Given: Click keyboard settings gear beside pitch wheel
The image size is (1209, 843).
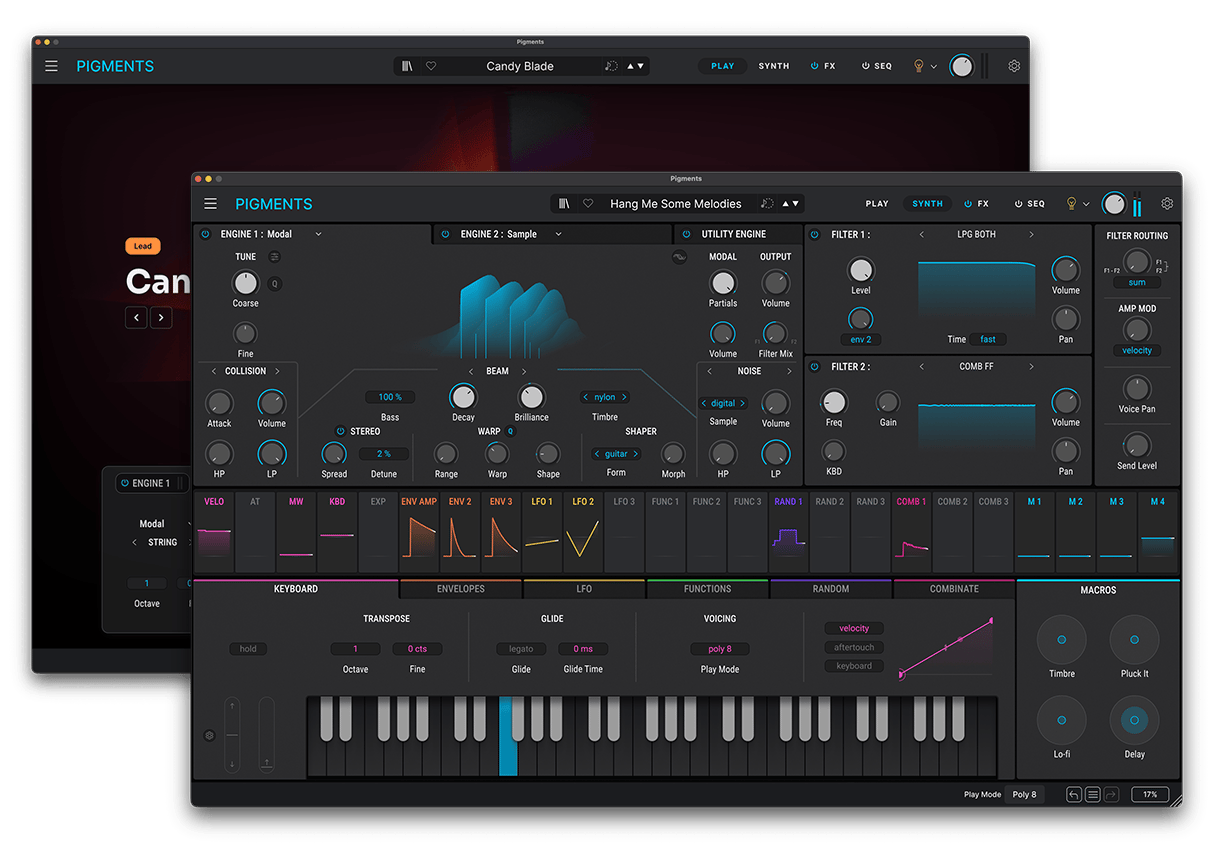Looking at the screenshot, I should [x=209, y=735].
